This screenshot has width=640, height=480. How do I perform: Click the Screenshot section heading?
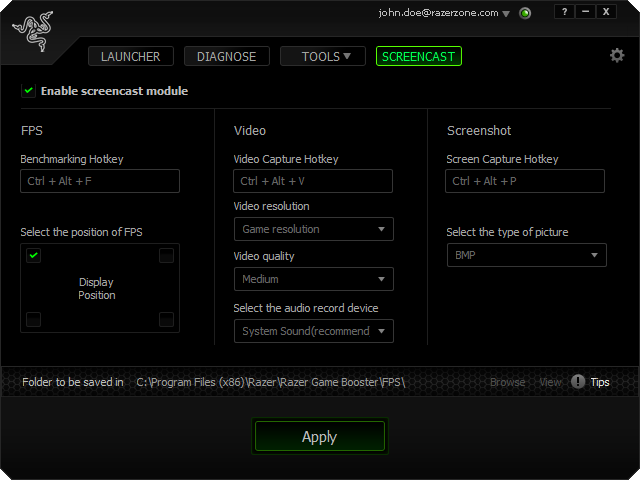pyautogui.click(x=479, y=131)
